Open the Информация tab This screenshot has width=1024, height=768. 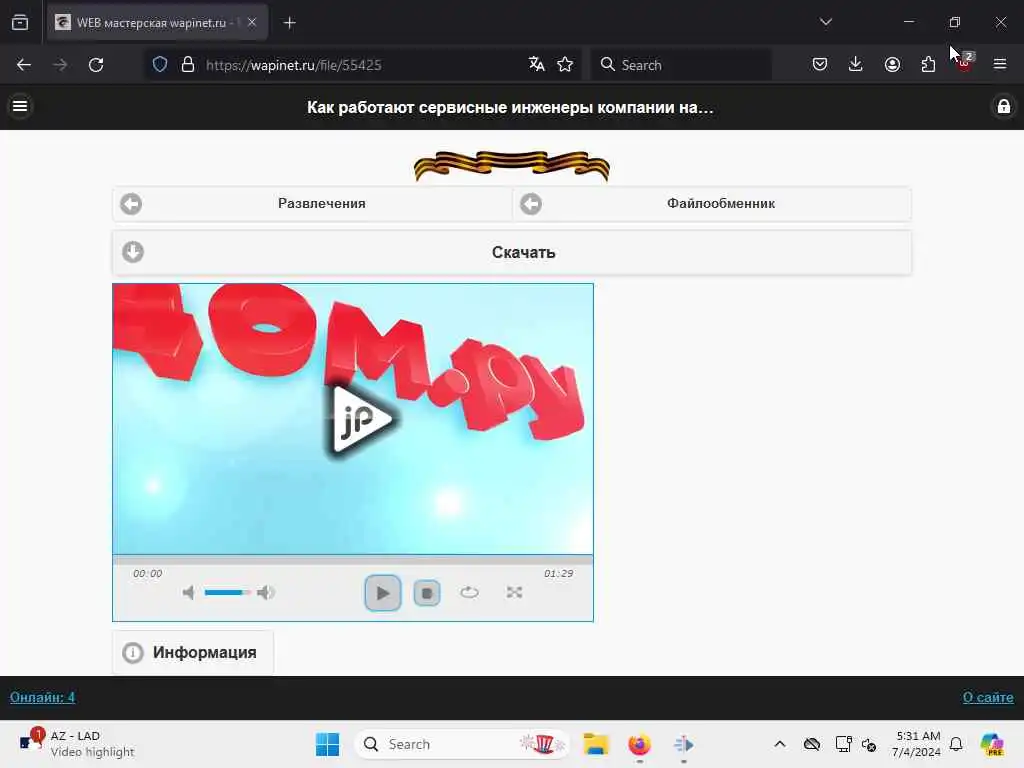pos(193,652)
